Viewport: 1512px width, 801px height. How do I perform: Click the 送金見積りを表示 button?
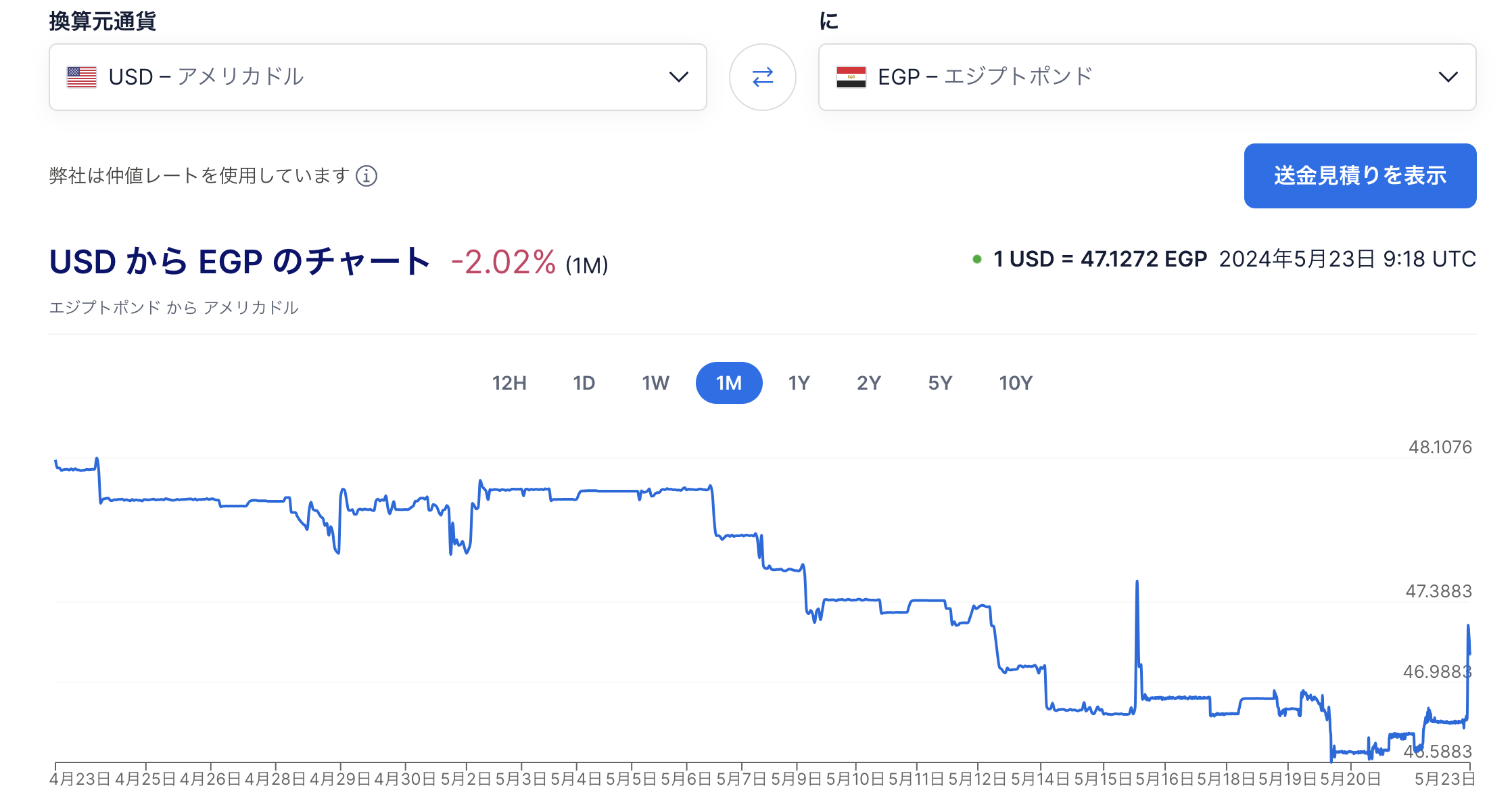click(x=1360, y=176)
